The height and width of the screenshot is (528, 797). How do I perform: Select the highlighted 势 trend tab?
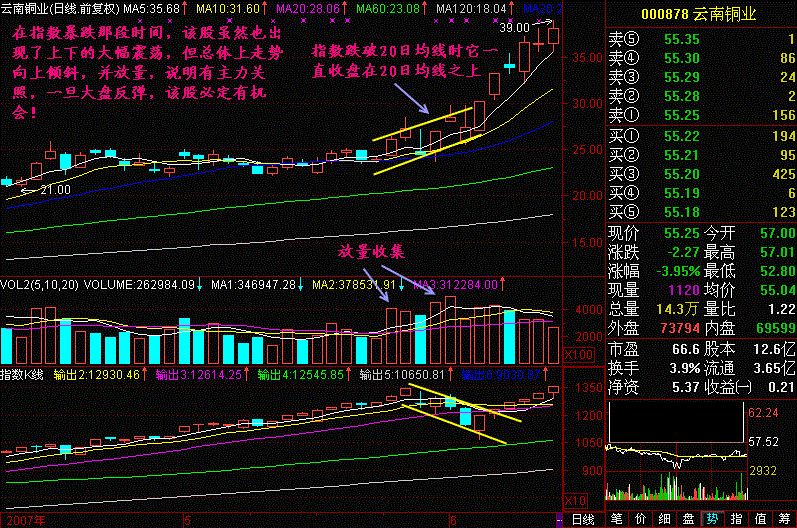712,519
